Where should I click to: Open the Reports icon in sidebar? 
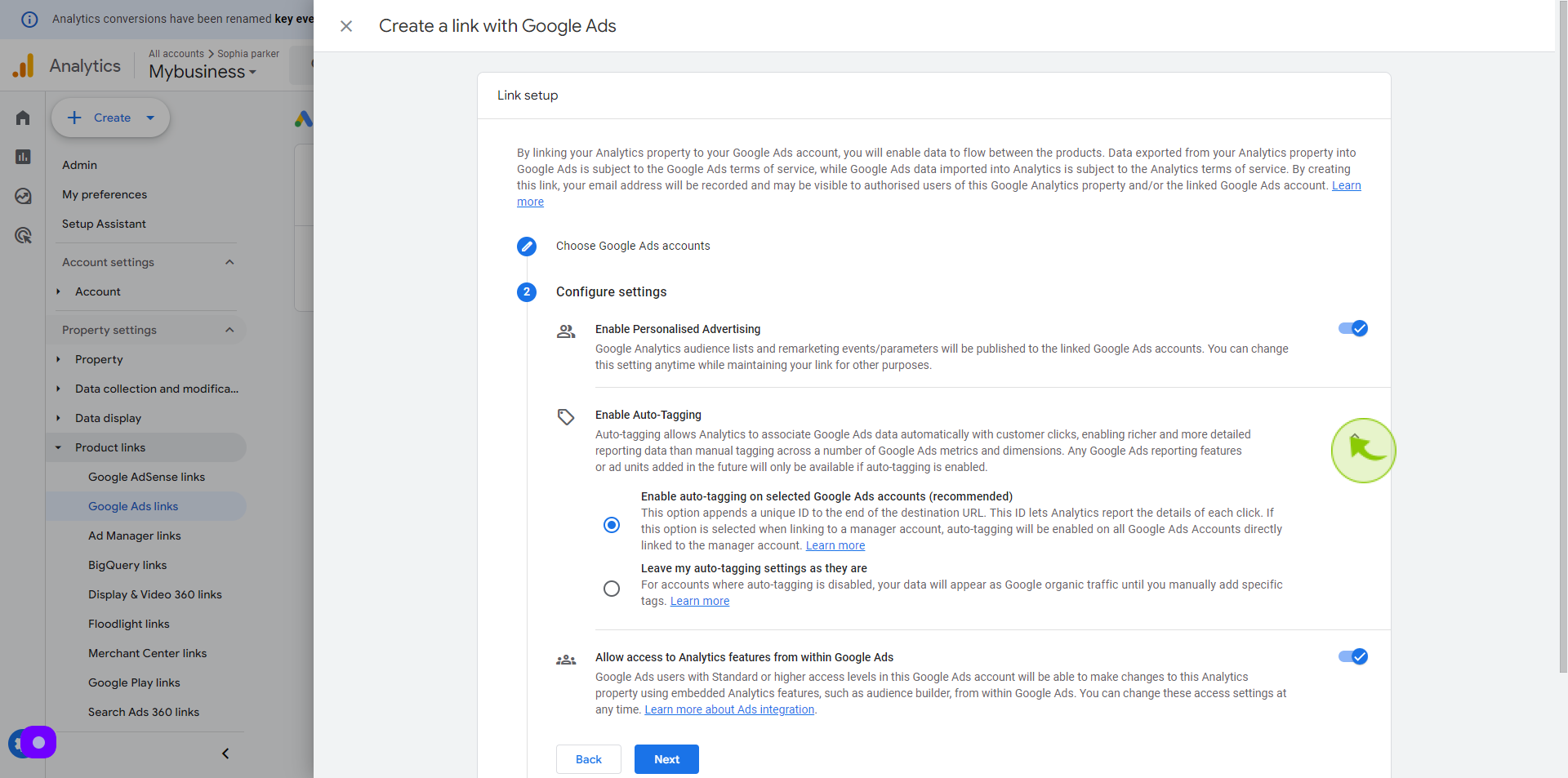click(x=23, y=157)
